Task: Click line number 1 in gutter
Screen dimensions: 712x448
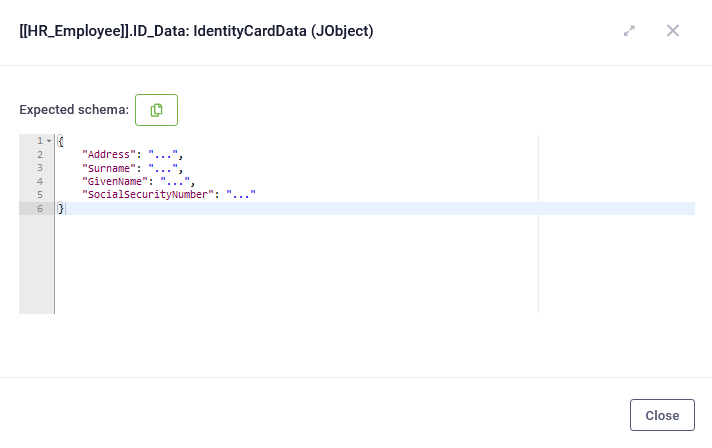Action: tap(39, 141)
